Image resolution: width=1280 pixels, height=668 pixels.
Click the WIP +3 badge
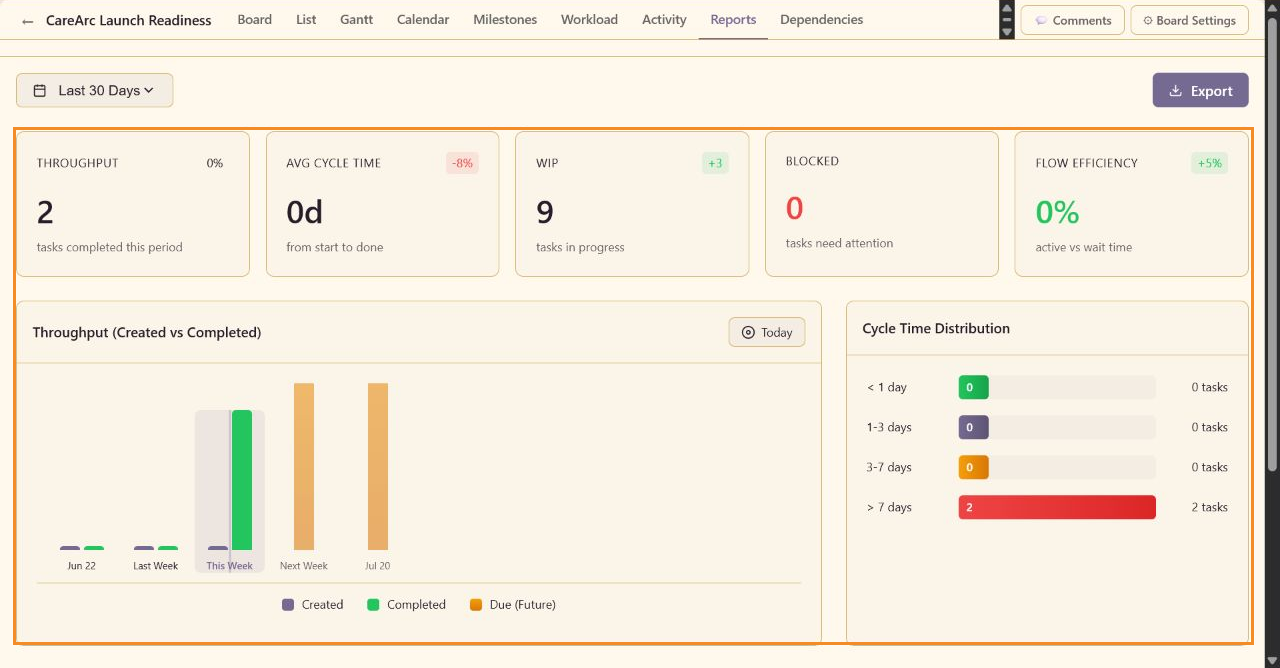point(715,163)
